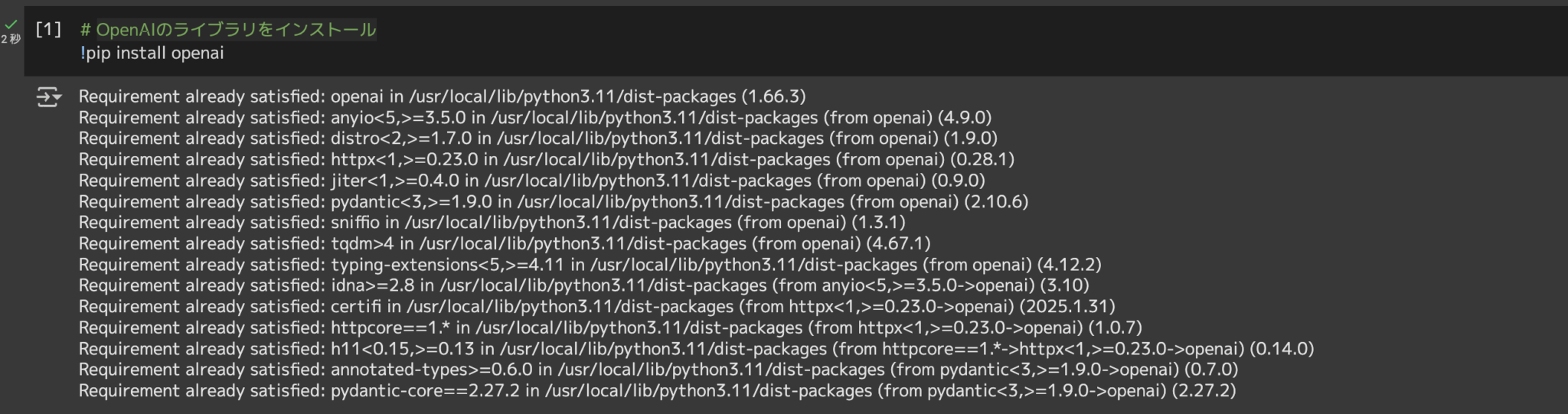The width and height of the screenshot is (1568, 414).
Task: Click the h11<0.15,>=0.13 output line
Action: pyautogui.click(x=695, y=349)
